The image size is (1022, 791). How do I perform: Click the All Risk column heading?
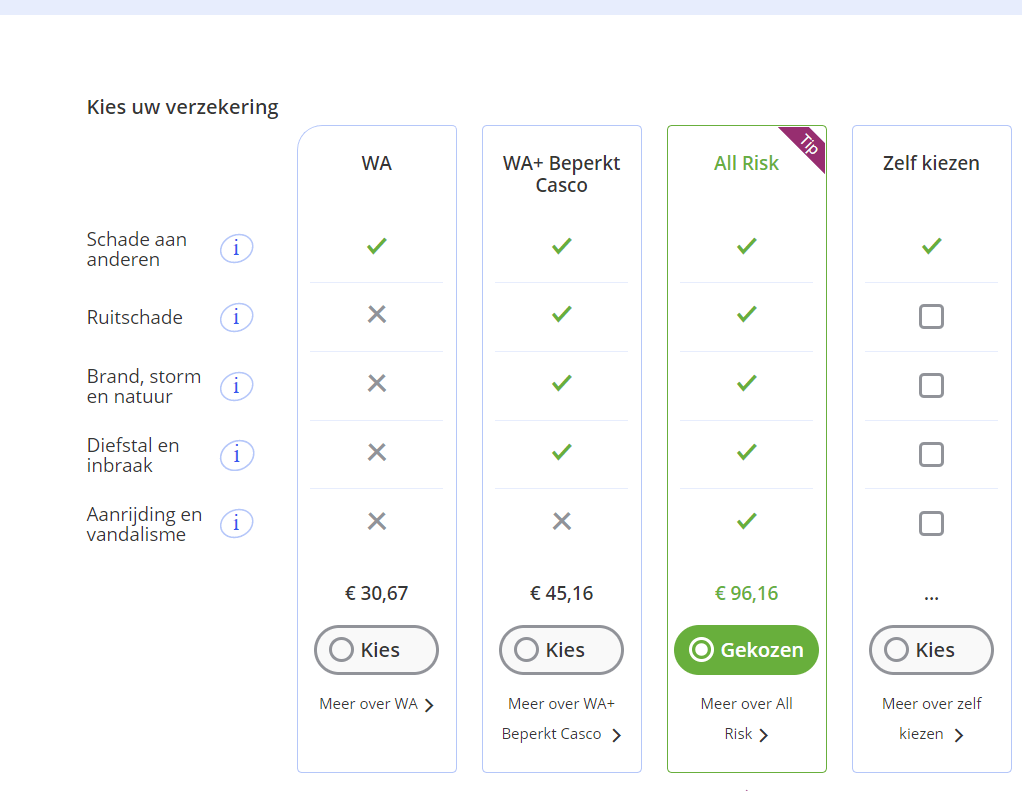coord(746,163)
